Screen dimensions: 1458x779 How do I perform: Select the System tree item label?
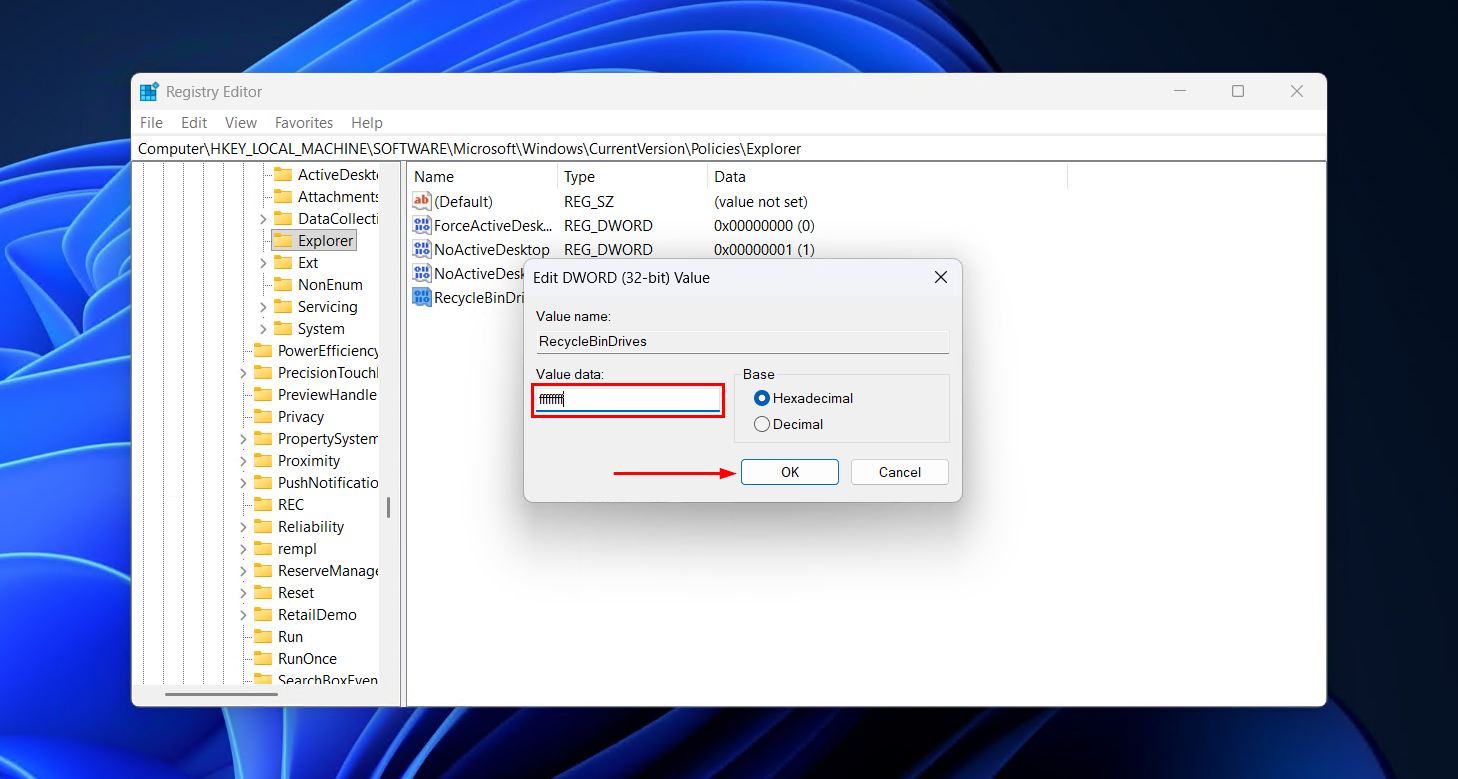click(321, 329)
